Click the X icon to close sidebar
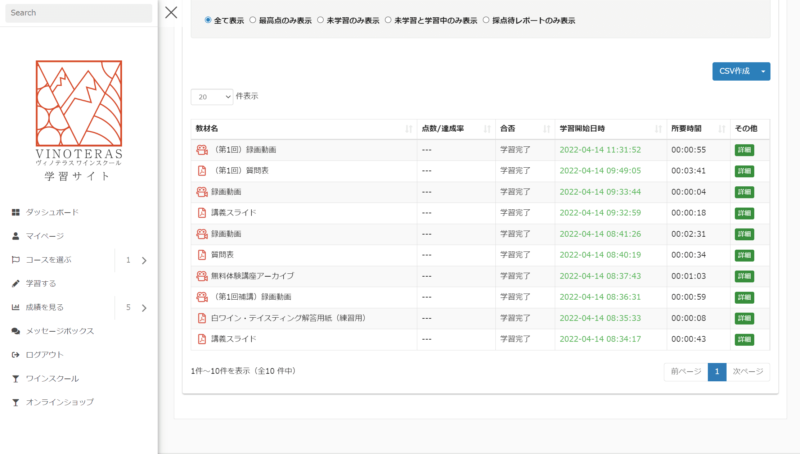Viewport: 800px width, 454px height. (171, 12)
